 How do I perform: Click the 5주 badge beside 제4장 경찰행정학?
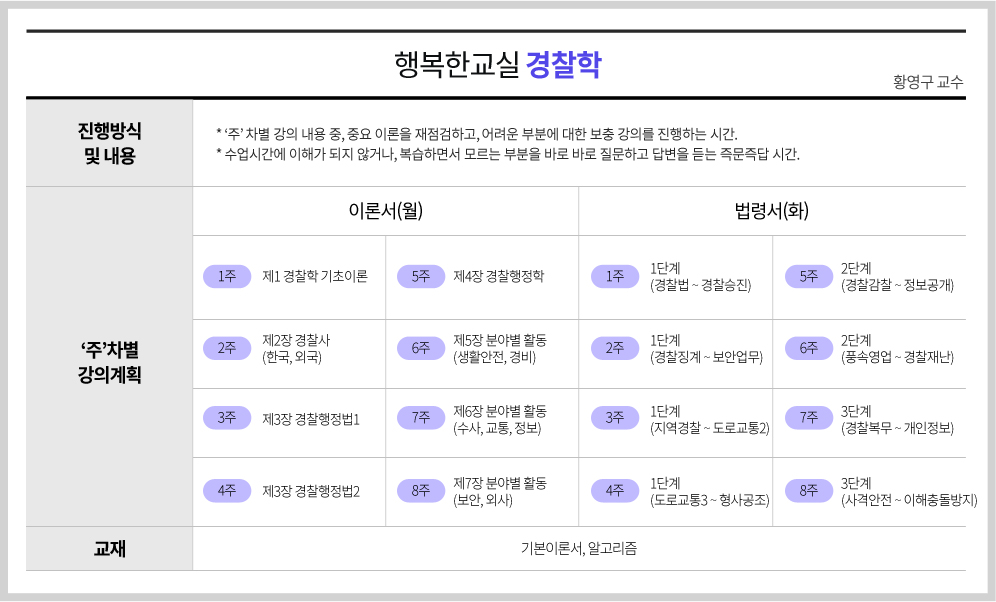coord(421,277)
